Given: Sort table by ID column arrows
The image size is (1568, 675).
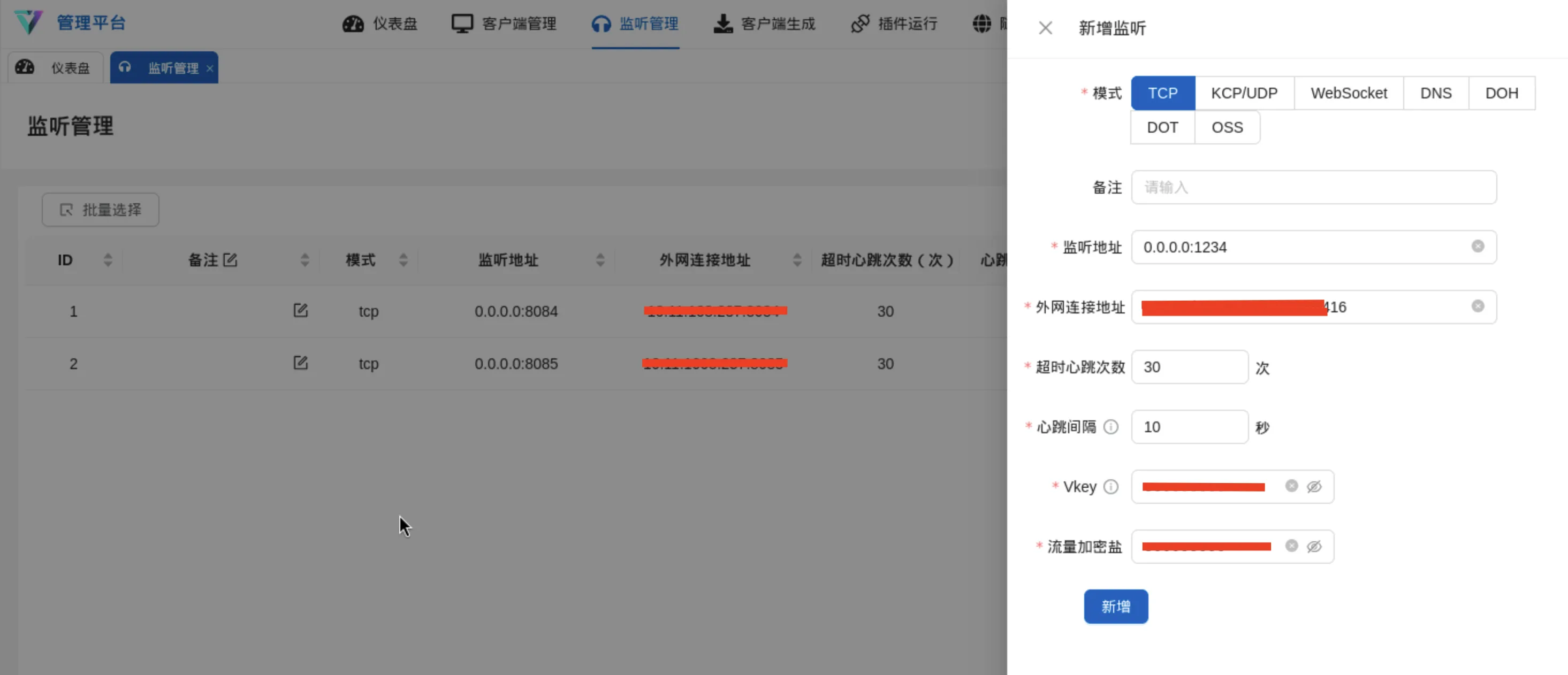Looking at the screenshot, I should tap(108, 260).
